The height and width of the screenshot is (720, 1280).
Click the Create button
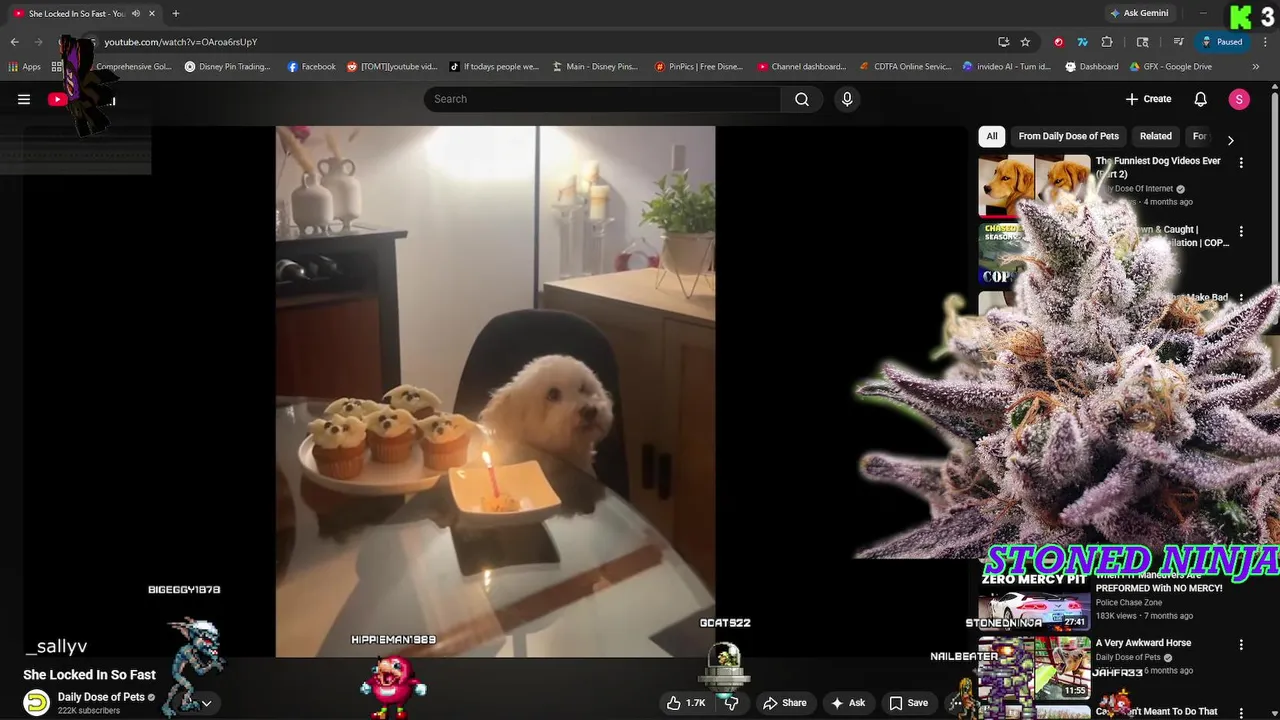click(1148, 99)
